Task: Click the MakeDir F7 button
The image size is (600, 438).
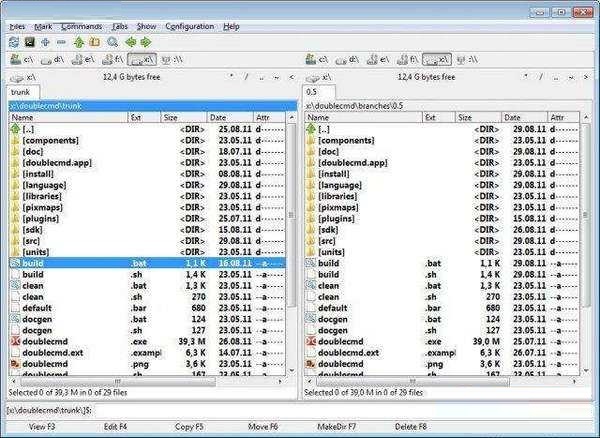Action: click(336, 427)
